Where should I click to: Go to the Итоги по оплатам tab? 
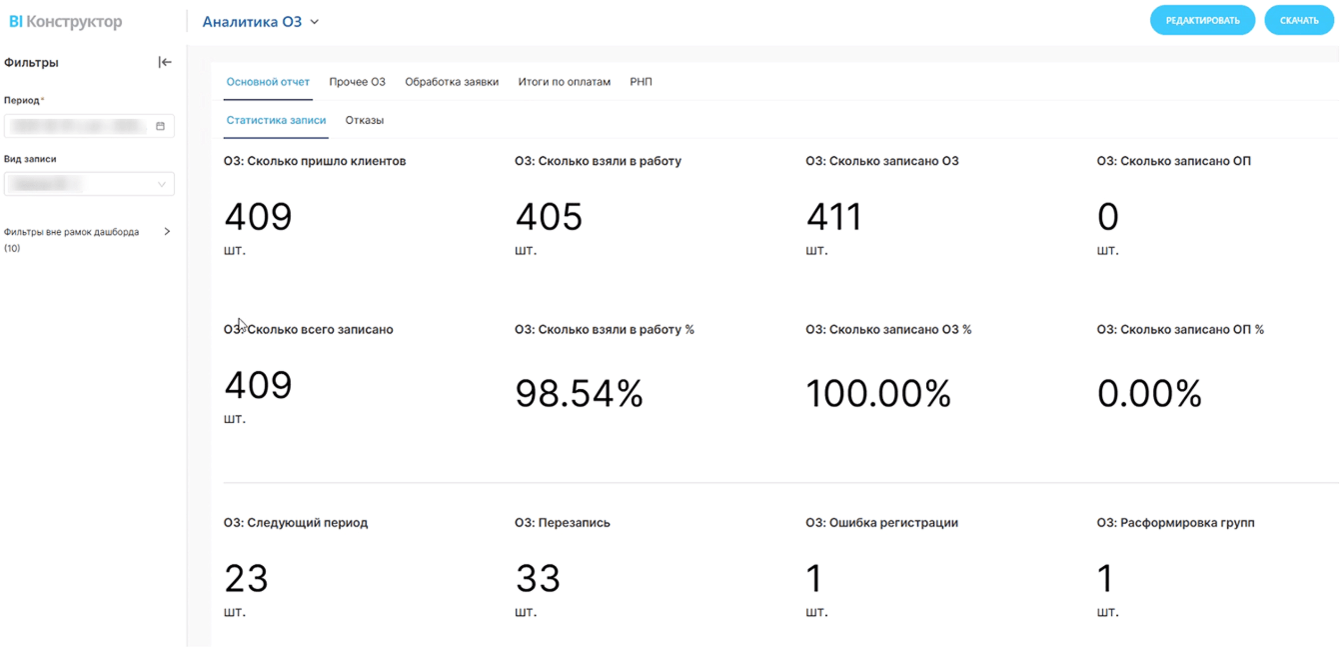(x=564, y=82)
